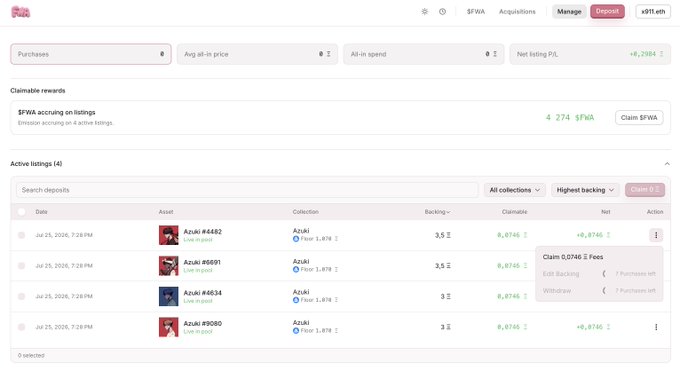Open the Azuki #6691 thumbnail
This screenshot has width=680, height=371.
(x=168, y=266)
